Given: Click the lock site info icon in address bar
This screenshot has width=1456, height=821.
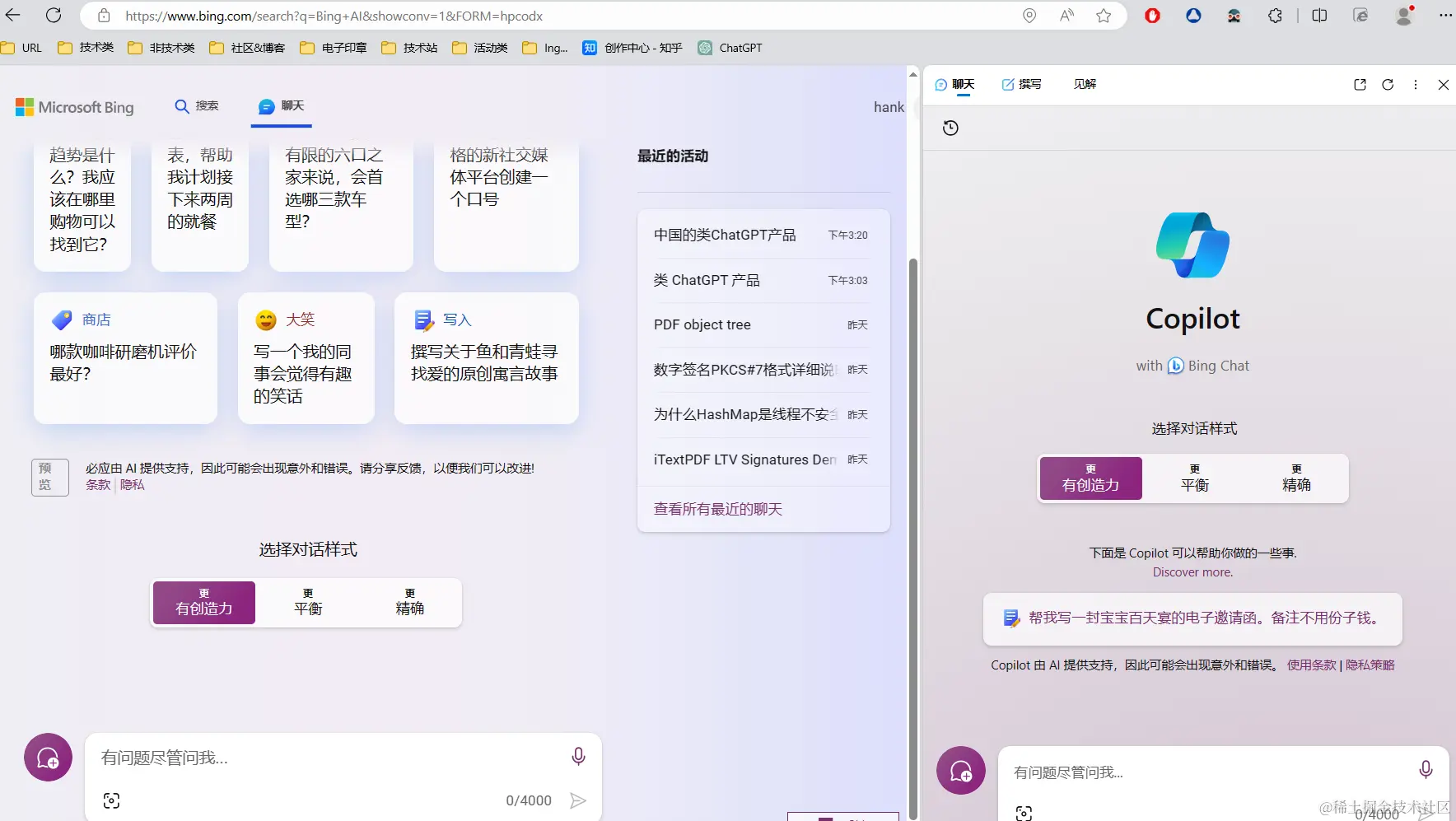Looking at the screenshot, I should 104,16.
